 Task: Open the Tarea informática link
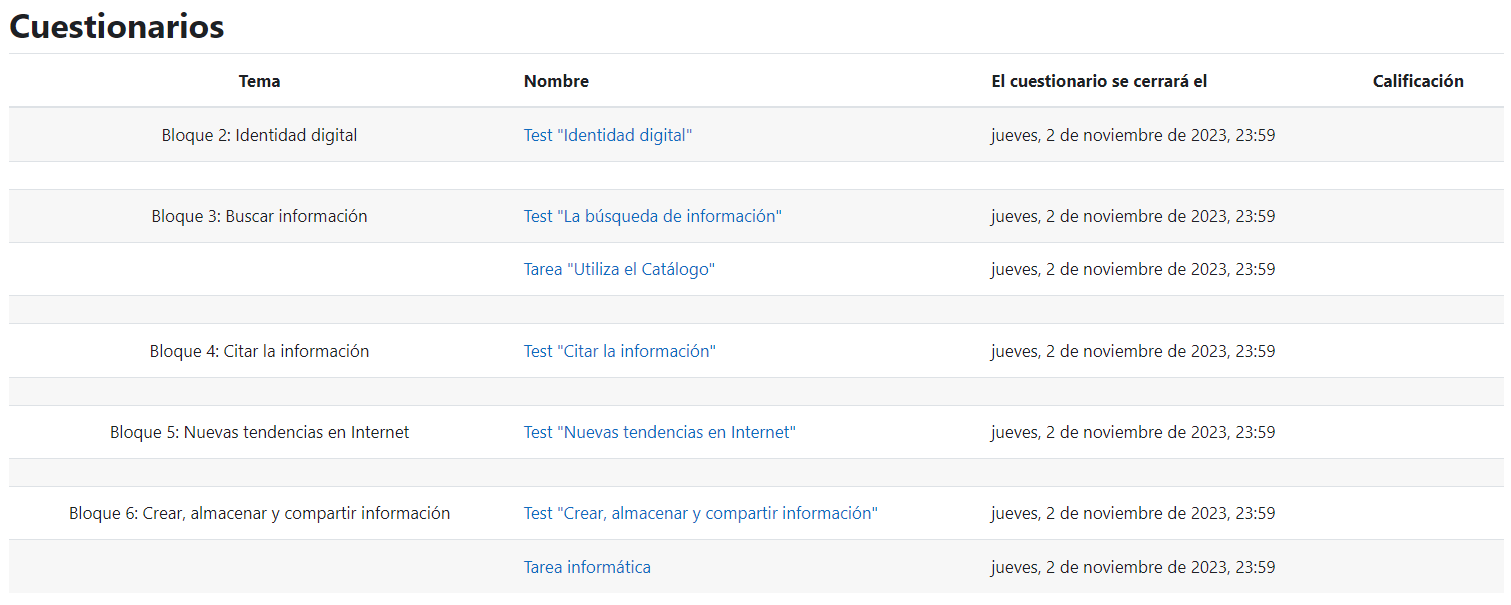[587, 567]
